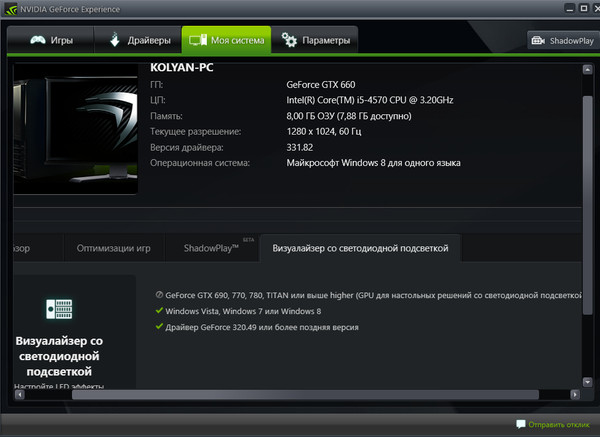
Task: Click the green check beside Windows Vista requirement
Action: [159, 310]
